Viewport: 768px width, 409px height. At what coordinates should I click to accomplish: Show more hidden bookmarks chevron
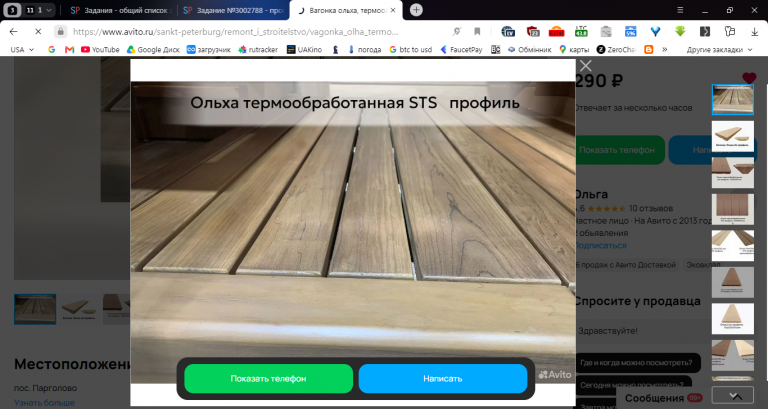665,49
